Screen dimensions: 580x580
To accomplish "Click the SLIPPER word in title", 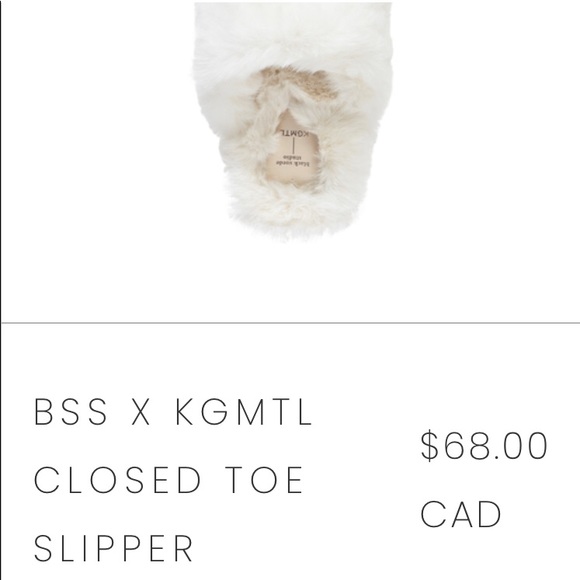I will click(113, 548).
